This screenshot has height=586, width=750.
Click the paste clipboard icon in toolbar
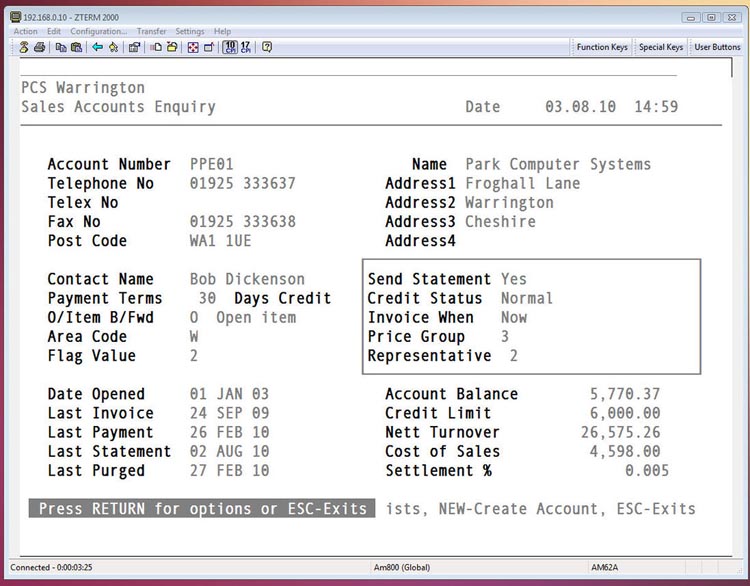point(77,47)
